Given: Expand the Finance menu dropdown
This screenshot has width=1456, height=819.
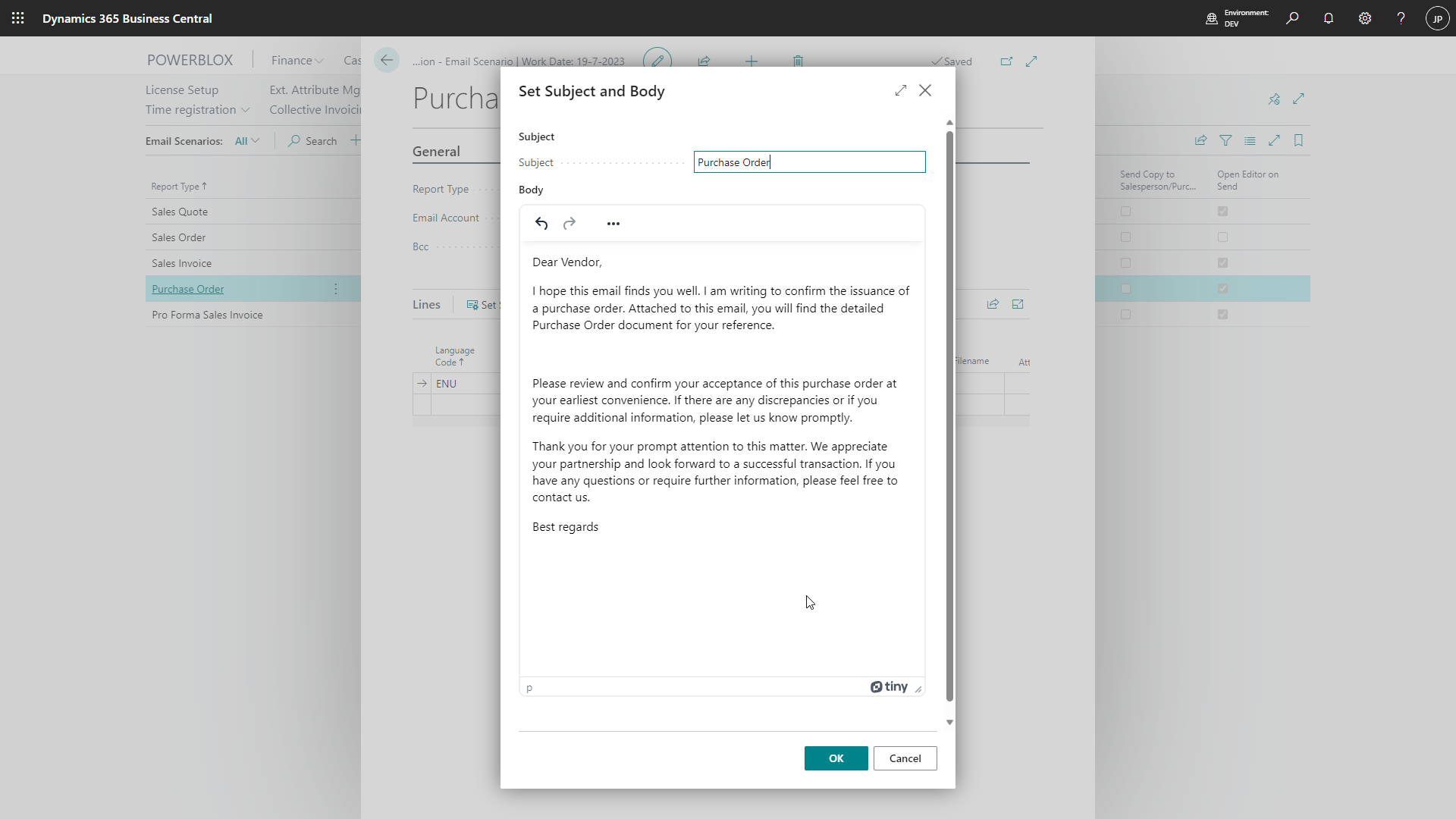Looking at the screenshot, I should [x=297, y=60].
